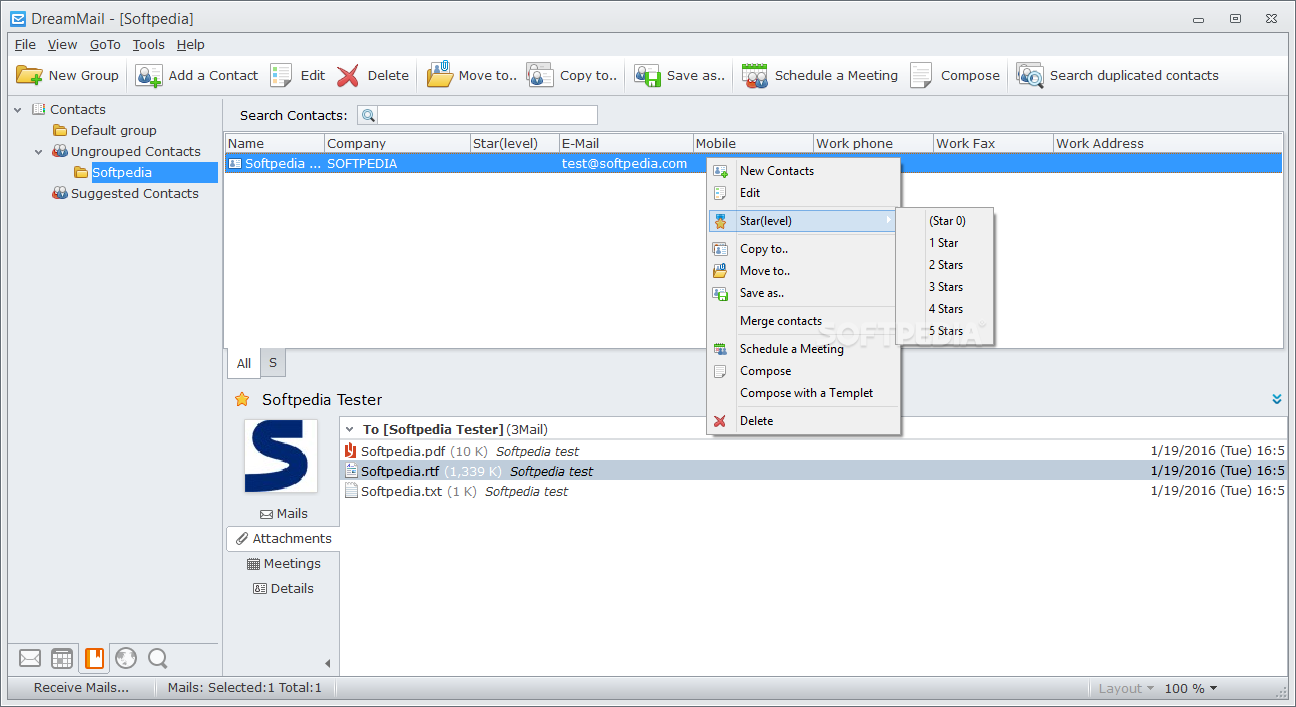1296x707 pixels.
Task: Sort by the Company column header
Action: 397,143
